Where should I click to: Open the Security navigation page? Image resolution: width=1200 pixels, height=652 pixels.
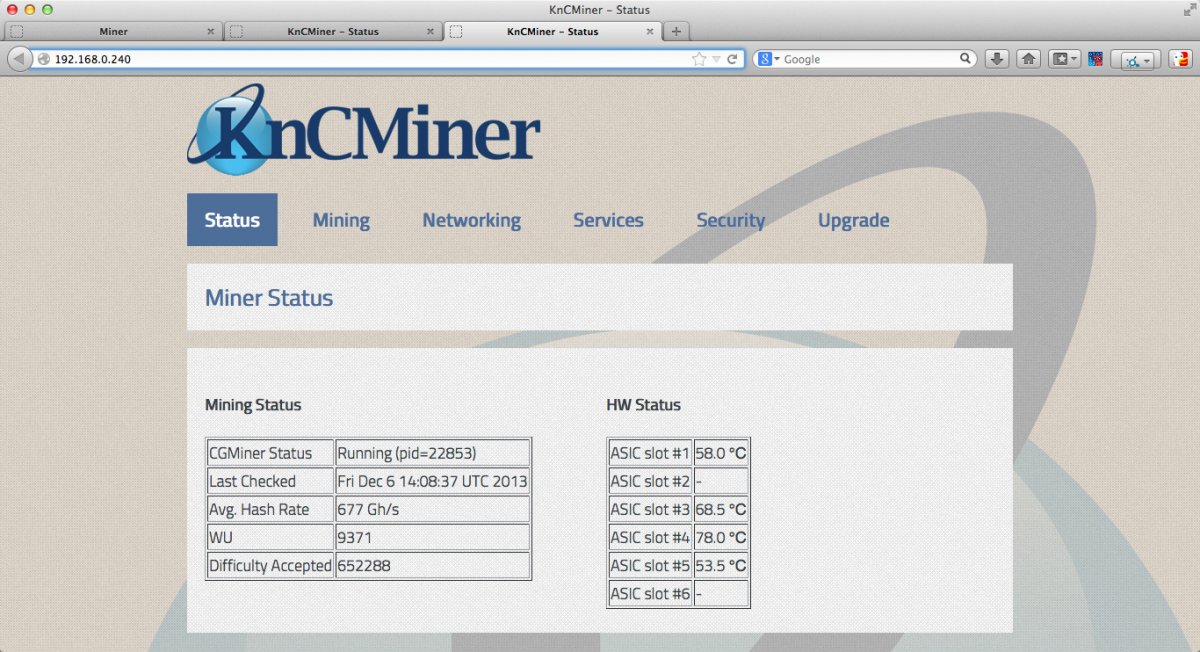tap(730, 221)
